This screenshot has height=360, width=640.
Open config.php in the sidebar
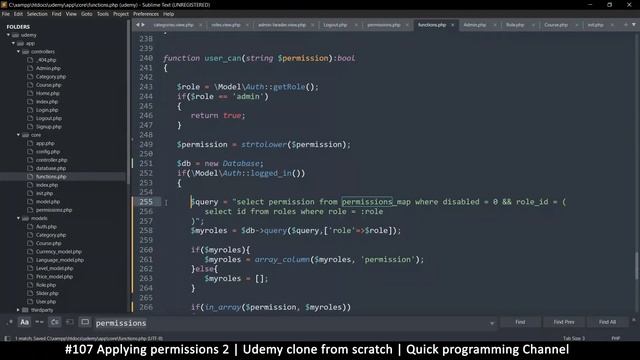[x=48, y=151]
